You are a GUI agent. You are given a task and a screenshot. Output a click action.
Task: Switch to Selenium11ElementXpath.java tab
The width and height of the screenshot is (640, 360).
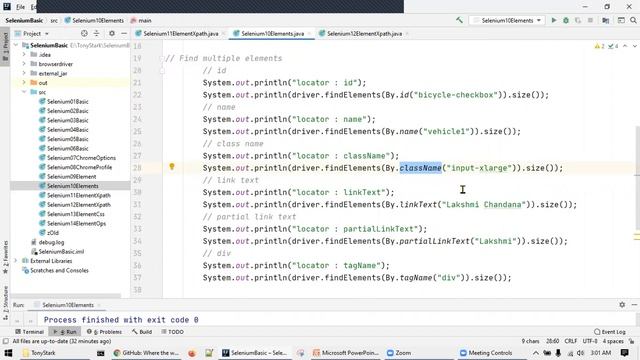pyautogui.click(x=180, y=33)
